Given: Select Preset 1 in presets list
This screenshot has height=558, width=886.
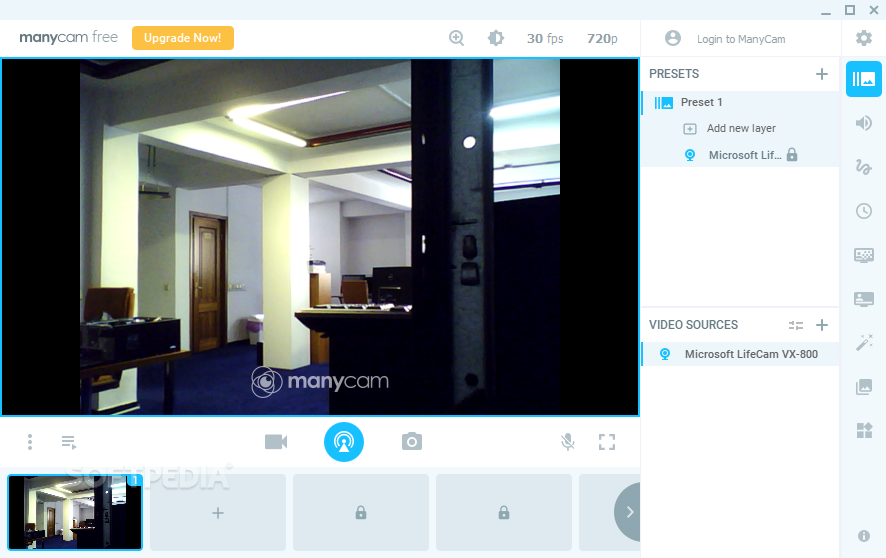Looking at the screenshot, I should click(x=740, y=102).
